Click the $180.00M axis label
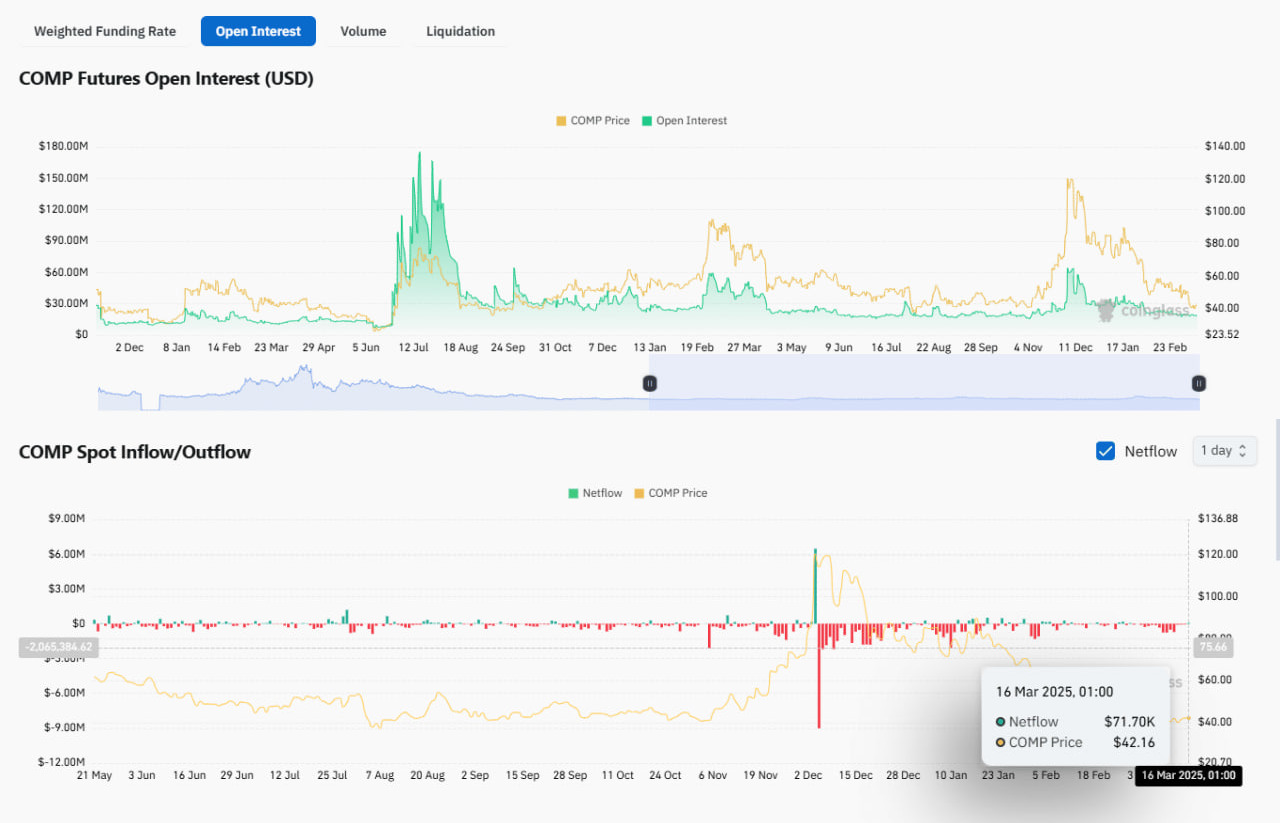Screen dimensions: 1280x823 (64, 146)
